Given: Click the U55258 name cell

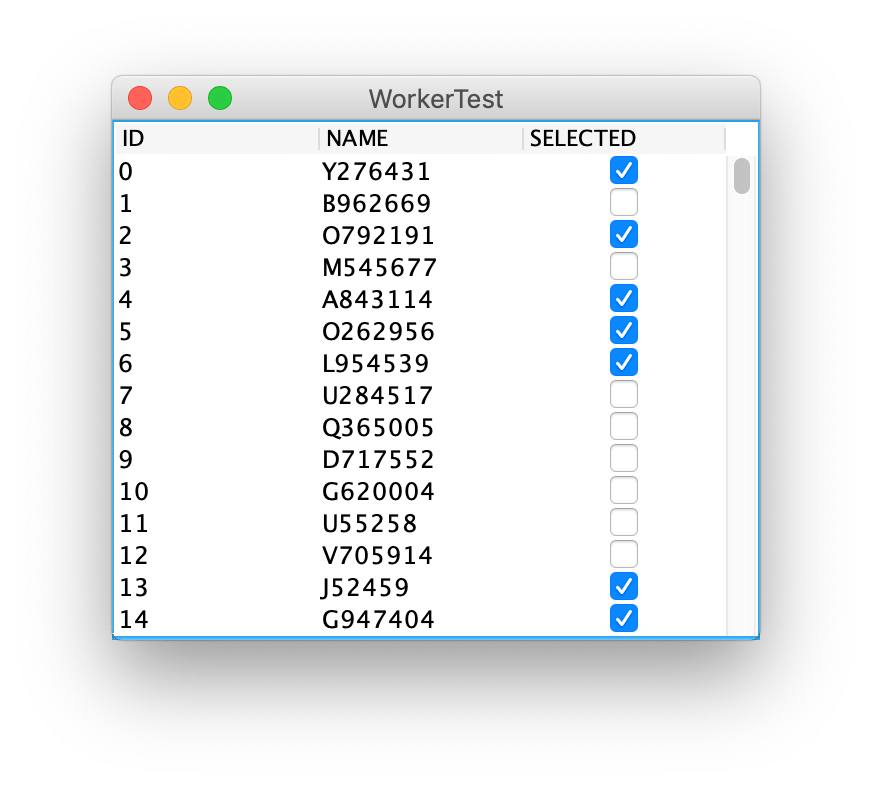Looking at the screenshot, I should tap(421, 523).
